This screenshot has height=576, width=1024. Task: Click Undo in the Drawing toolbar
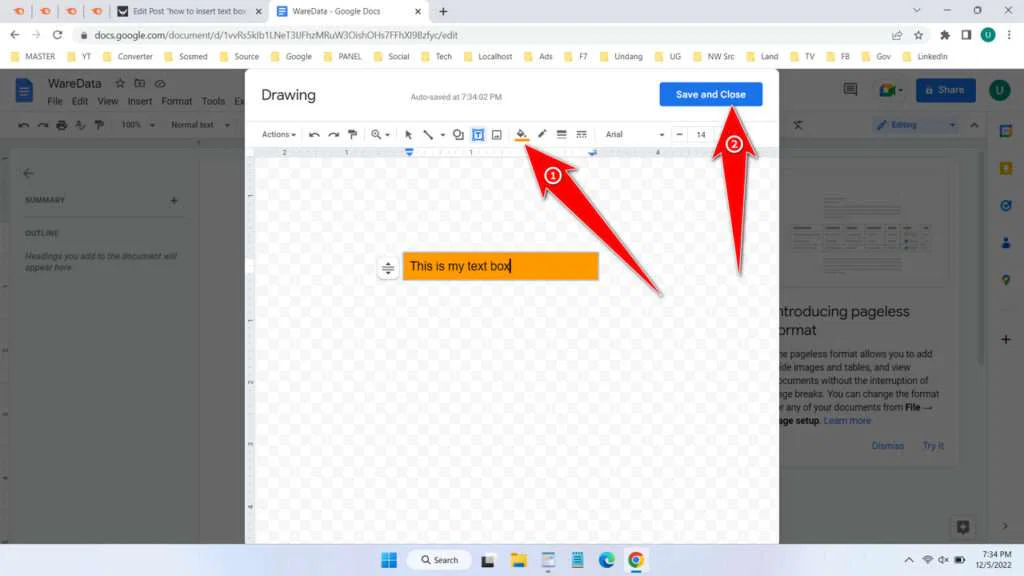[315, 134]
